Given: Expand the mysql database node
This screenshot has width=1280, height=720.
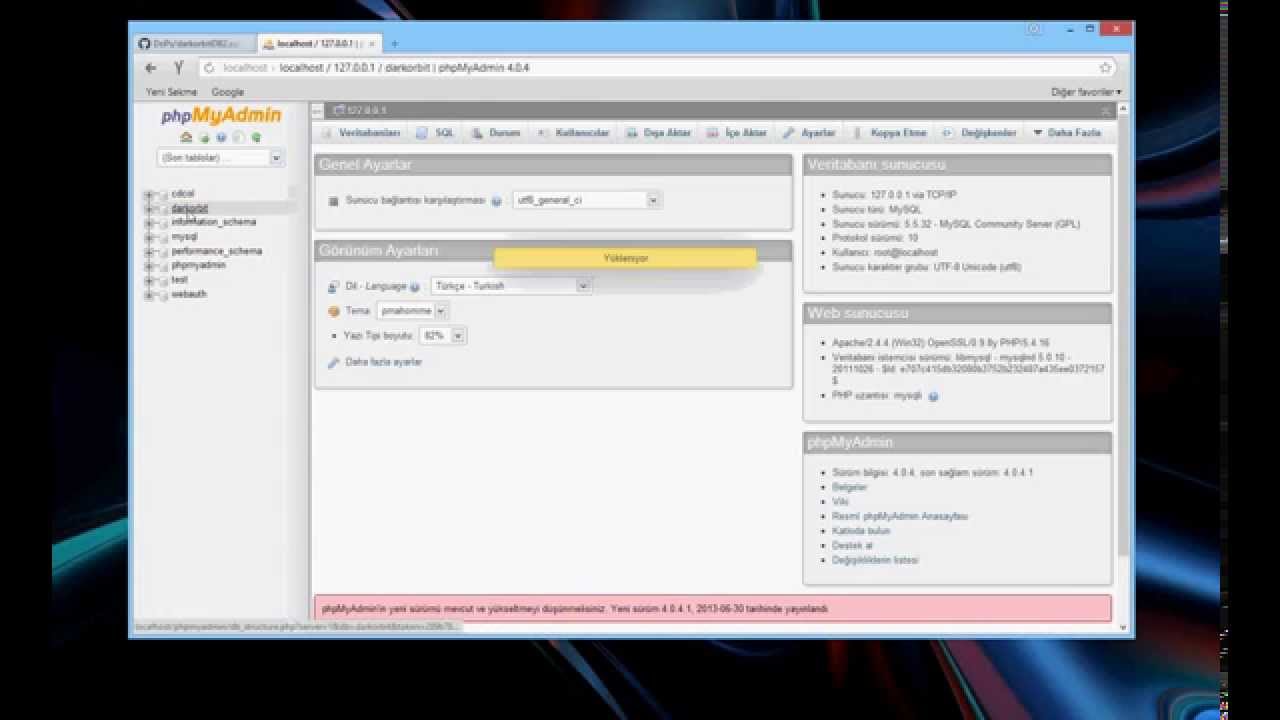Looking at the screenshot, I should pos(149,238).
